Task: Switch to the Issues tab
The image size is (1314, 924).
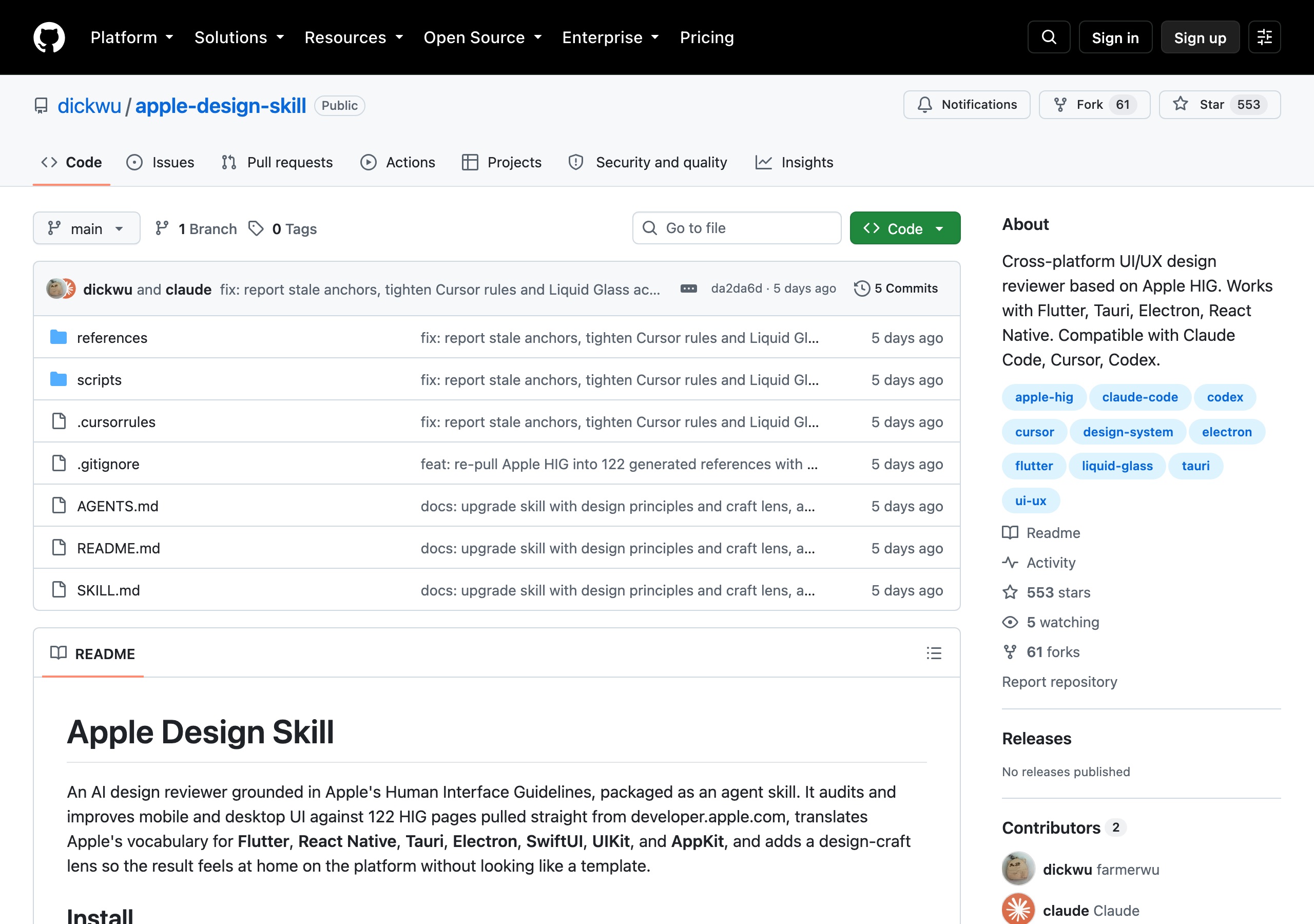Action: 160,162
